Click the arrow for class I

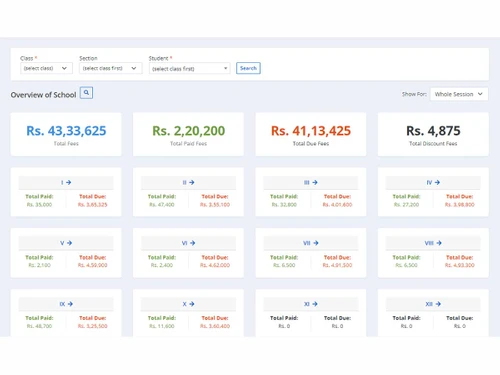coord(69,182)
